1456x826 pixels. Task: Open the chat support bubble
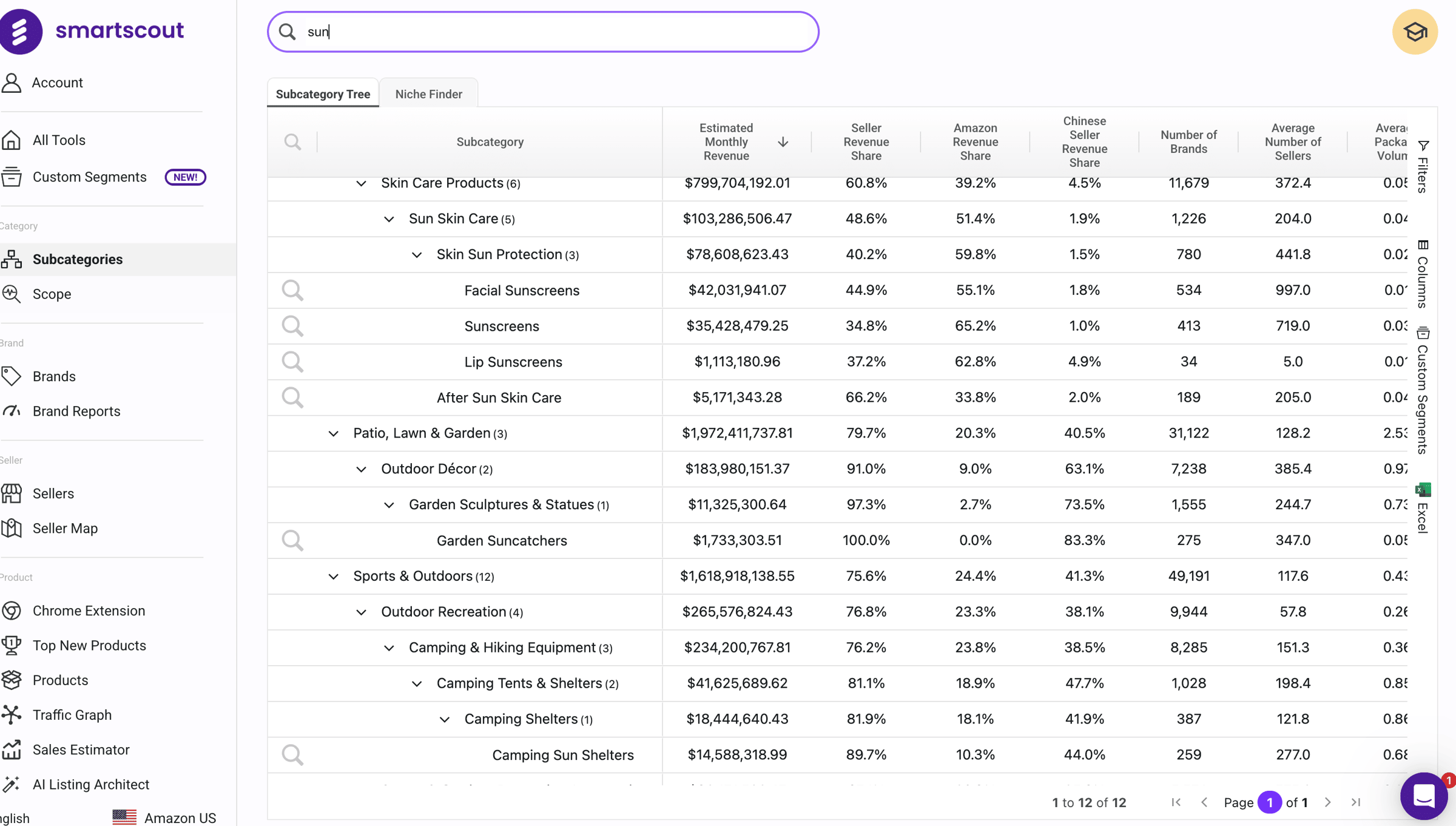click(x=1423, y=795)
